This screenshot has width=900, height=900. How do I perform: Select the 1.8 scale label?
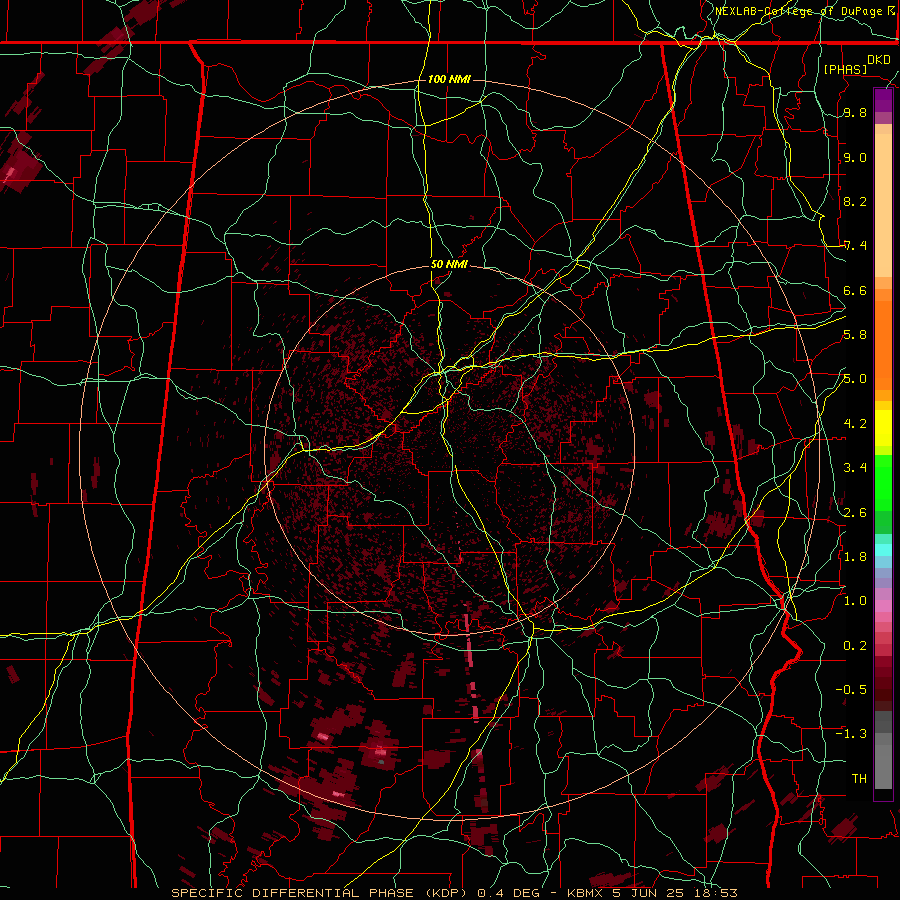[855, 557]
